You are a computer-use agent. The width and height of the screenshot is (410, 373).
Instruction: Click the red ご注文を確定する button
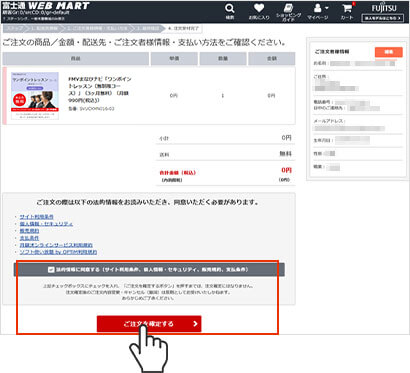pyautogui.click(x=149, y=324)
